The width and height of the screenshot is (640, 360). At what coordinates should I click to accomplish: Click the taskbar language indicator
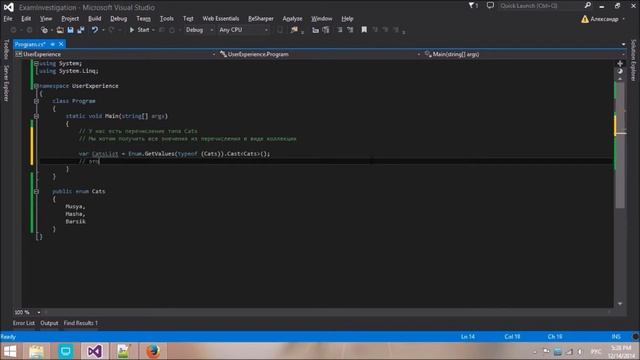click(596, 351)
